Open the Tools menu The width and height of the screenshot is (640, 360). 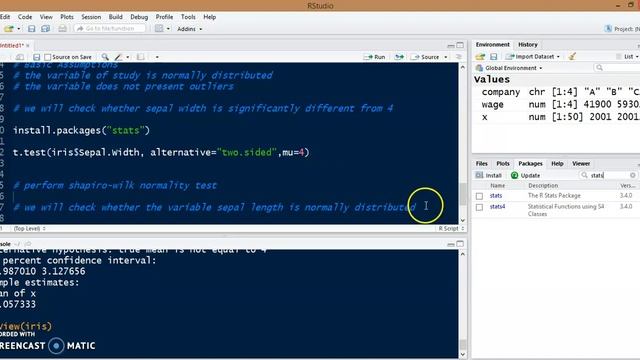188,17
